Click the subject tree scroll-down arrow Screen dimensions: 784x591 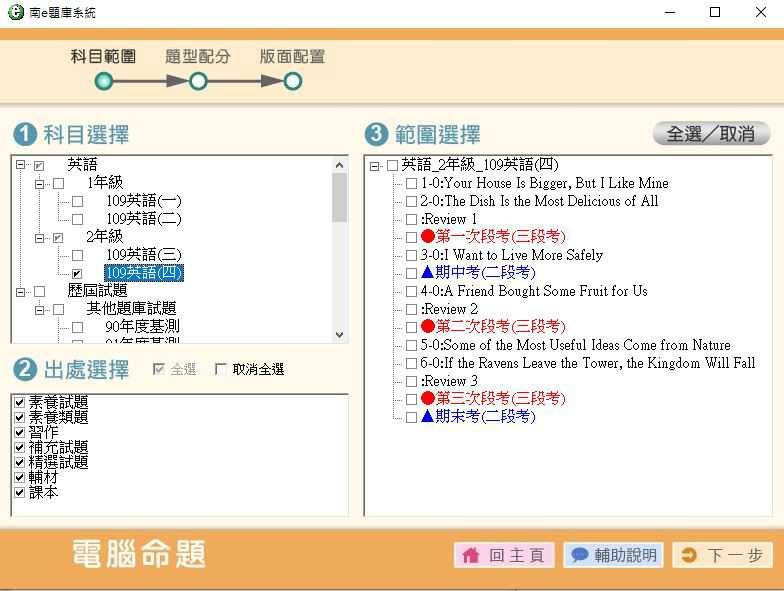point(340,334)
